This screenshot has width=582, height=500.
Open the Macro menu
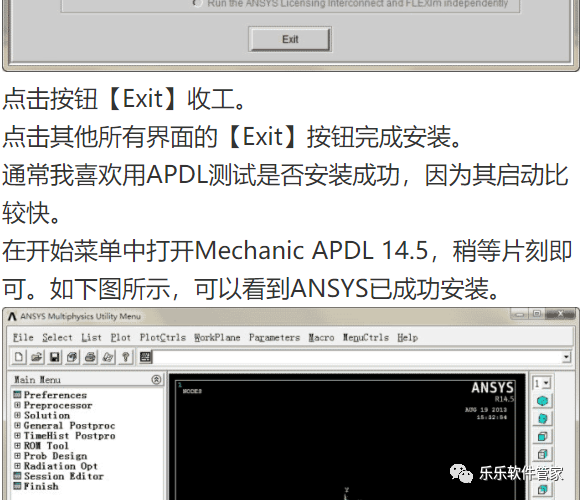point(321,337)
